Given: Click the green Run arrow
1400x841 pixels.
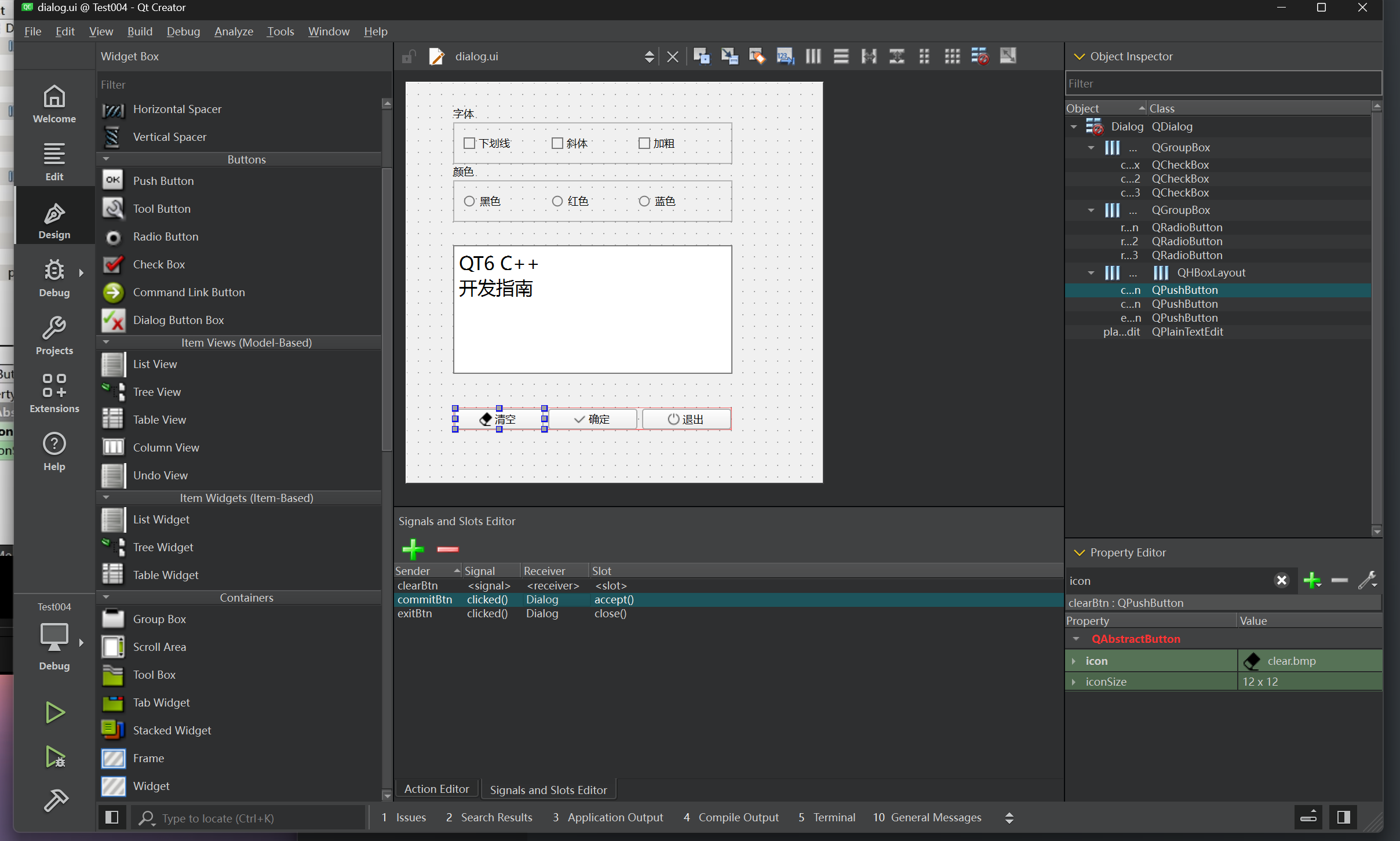Looking at the screenshot, I should click(x=54, y=712).
